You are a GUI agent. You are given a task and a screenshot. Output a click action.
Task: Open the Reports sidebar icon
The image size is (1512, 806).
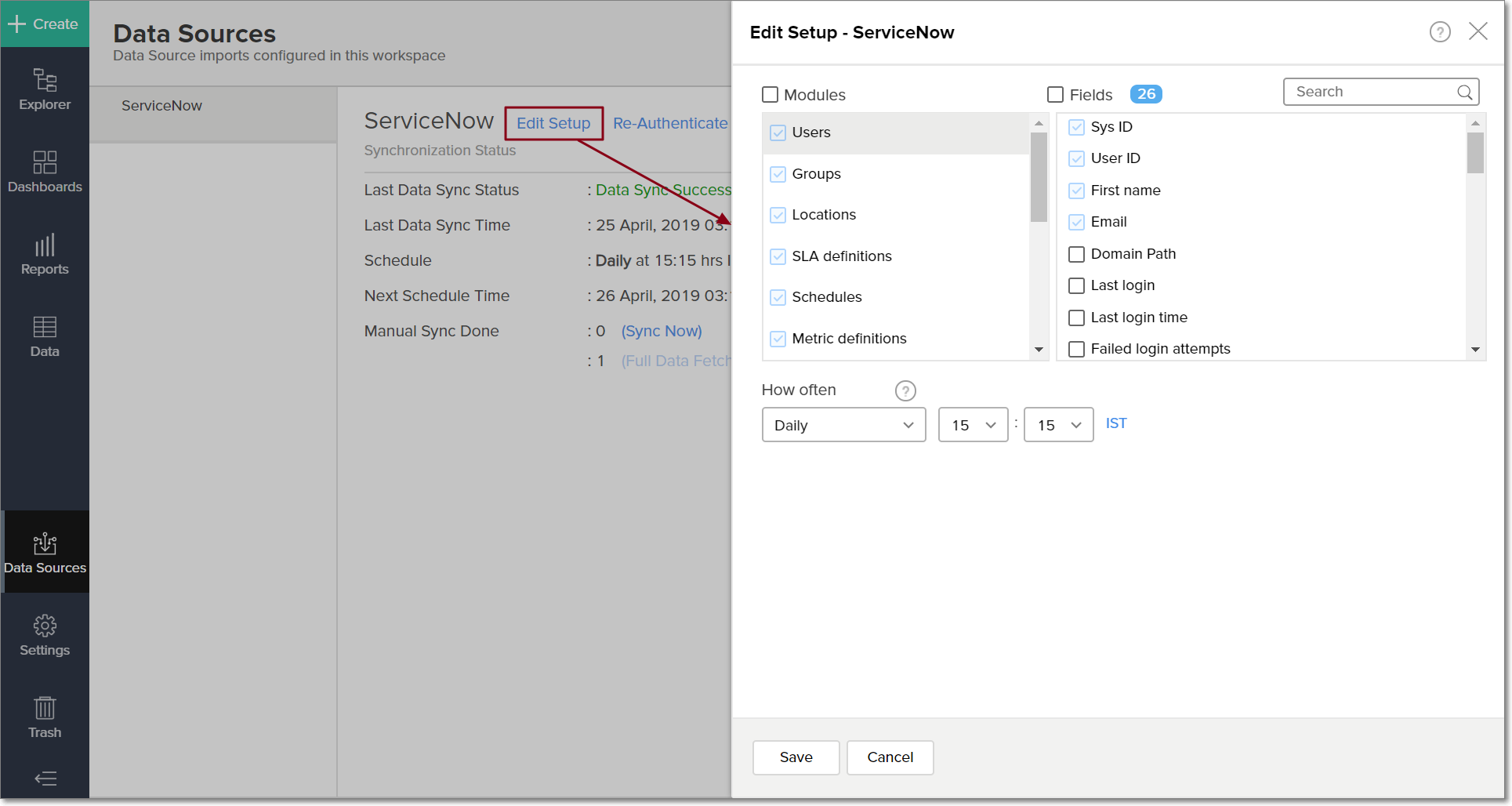click(45, 254)
